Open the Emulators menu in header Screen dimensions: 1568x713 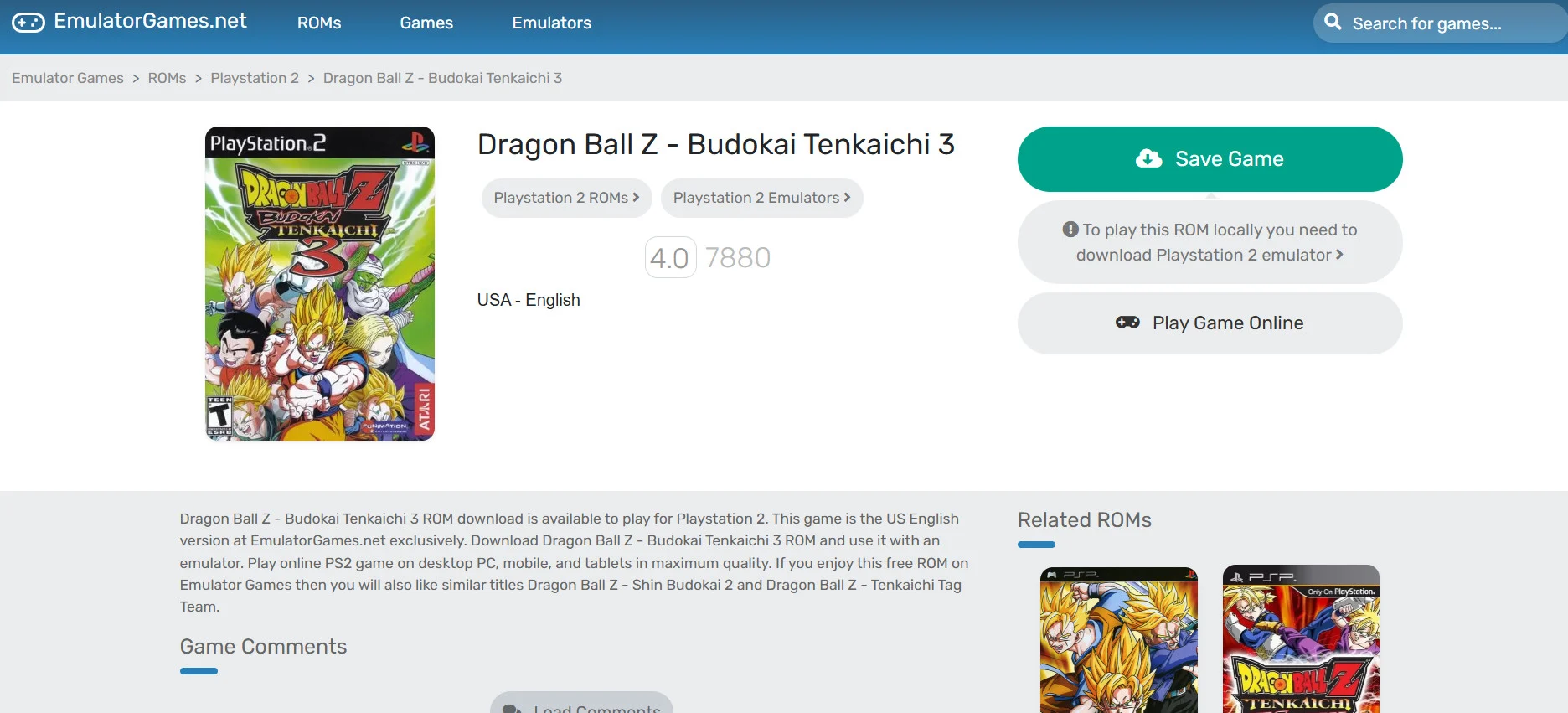tap(551, 23)
